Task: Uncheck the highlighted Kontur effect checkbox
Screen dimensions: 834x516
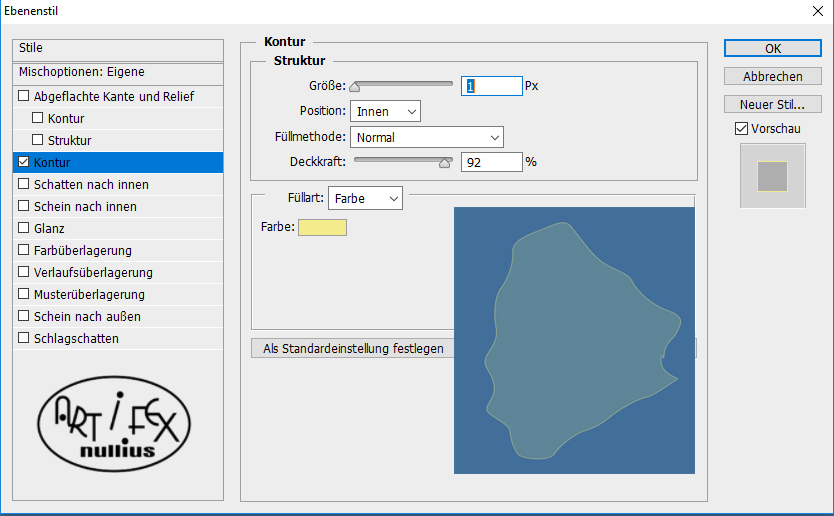Action: tap(23, 162)
